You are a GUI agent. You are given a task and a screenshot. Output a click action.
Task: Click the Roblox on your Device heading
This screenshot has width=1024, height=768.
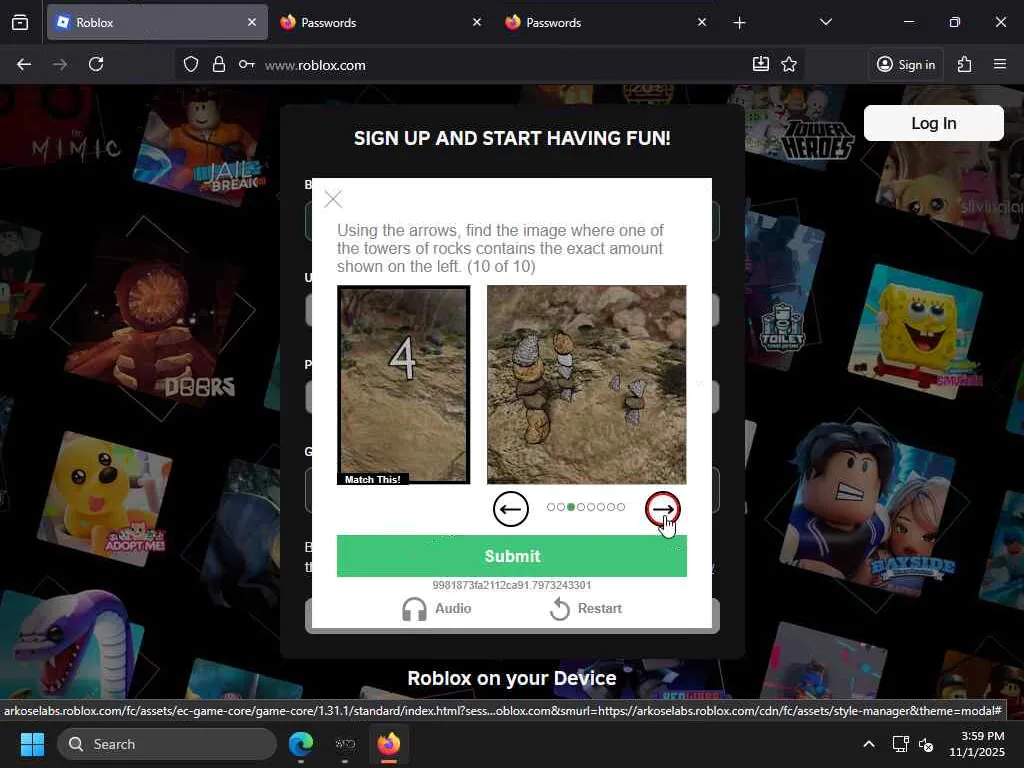[511, 678]
